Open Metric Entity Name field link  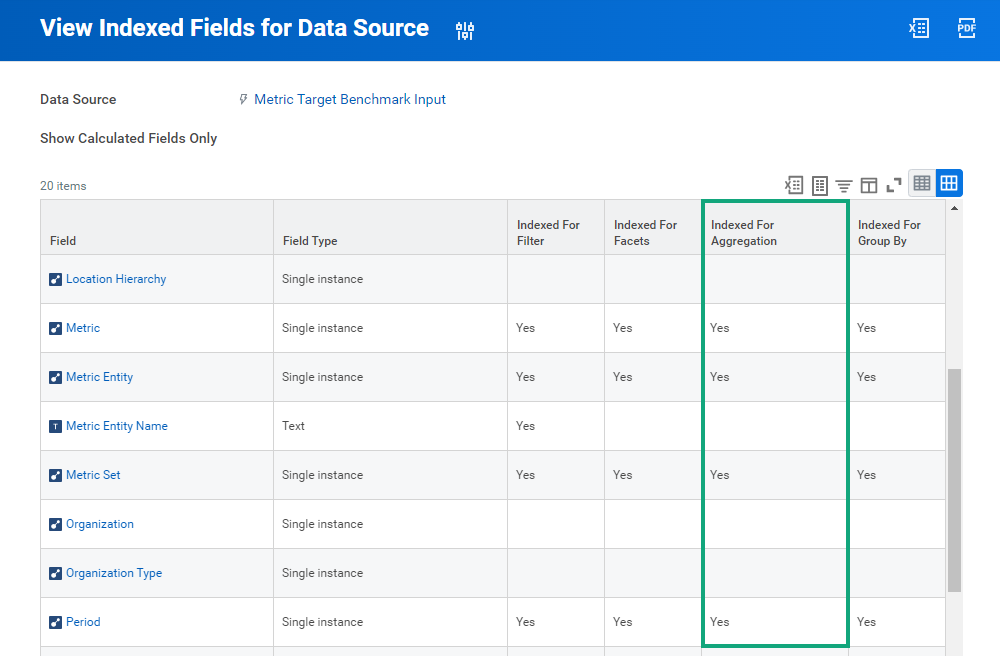click(x=117, y=426)
